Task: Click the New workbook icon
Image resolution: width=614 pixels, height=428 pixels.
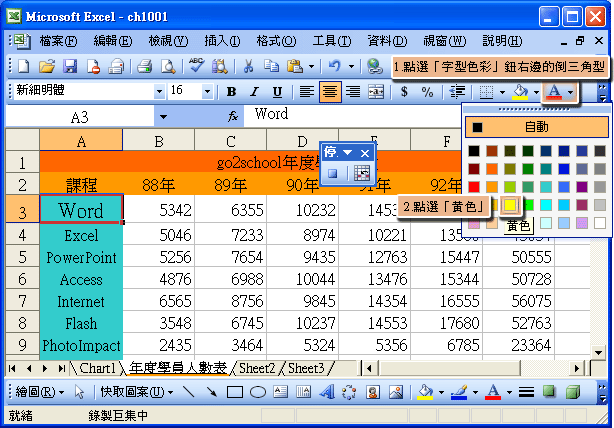Action: tap(23, 66)
